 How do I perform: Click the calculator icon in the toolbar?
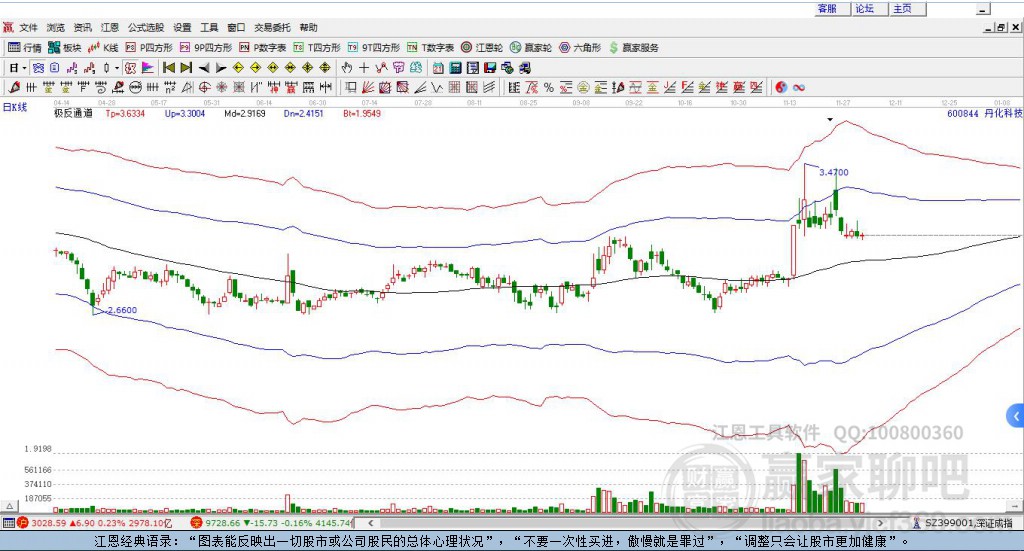tap(456, 68)
